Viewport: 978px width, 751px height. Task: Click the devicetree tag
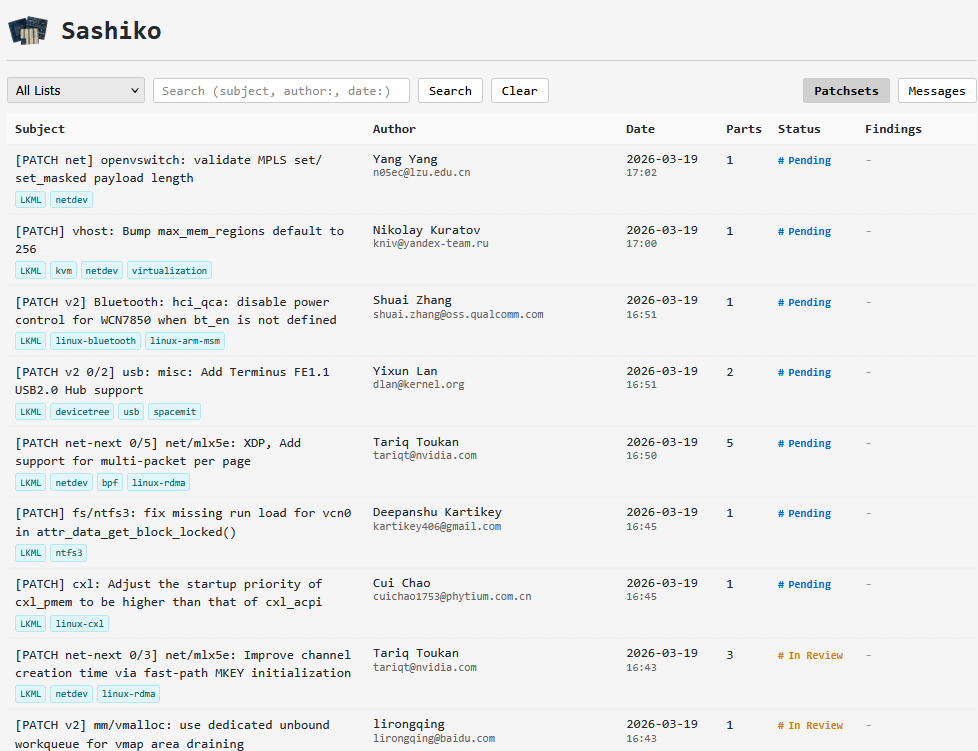(x=81, y=411)
